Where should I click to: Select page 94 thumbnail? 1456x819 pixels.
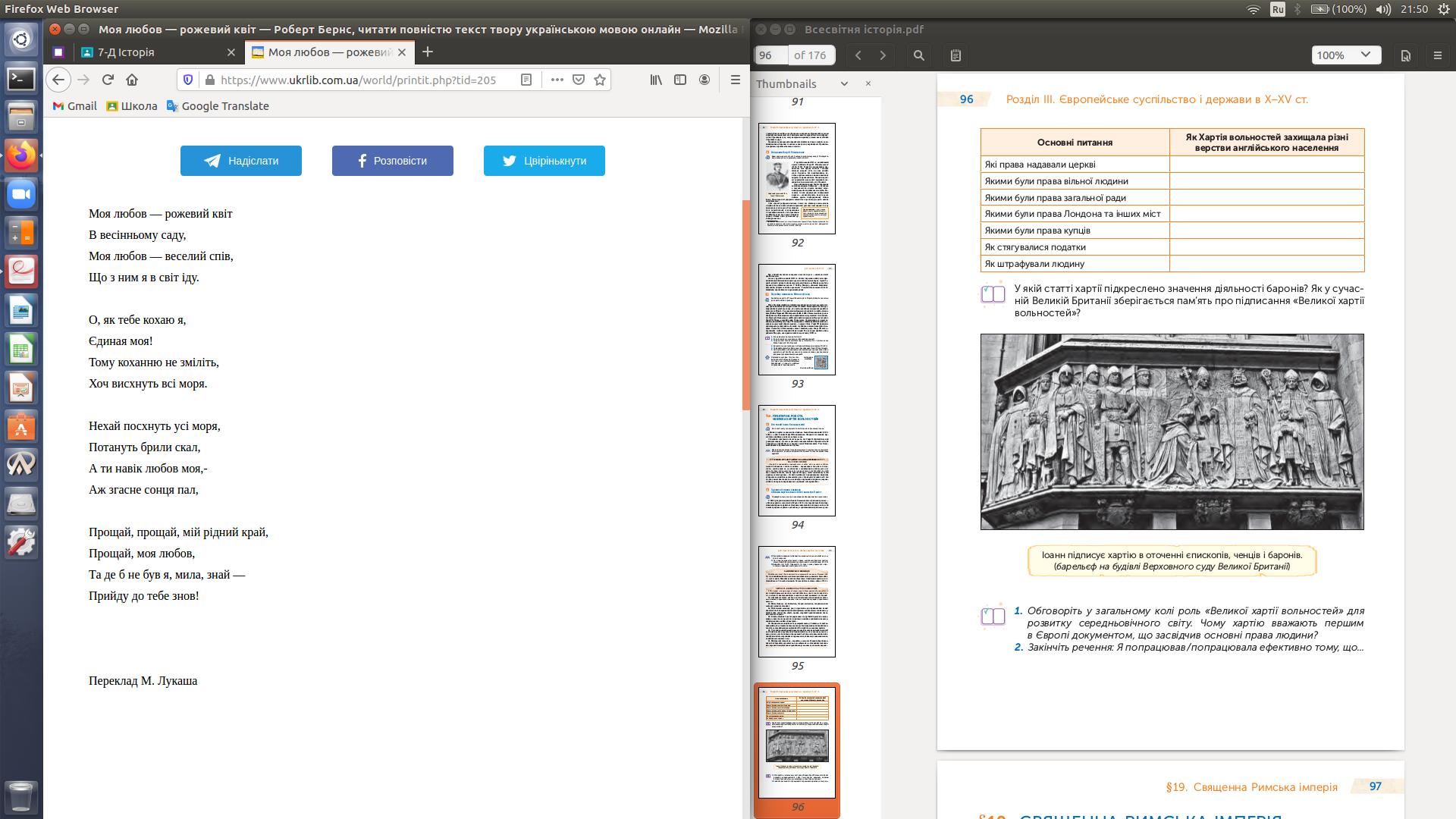pyautogui.click(x=797, y=460)
